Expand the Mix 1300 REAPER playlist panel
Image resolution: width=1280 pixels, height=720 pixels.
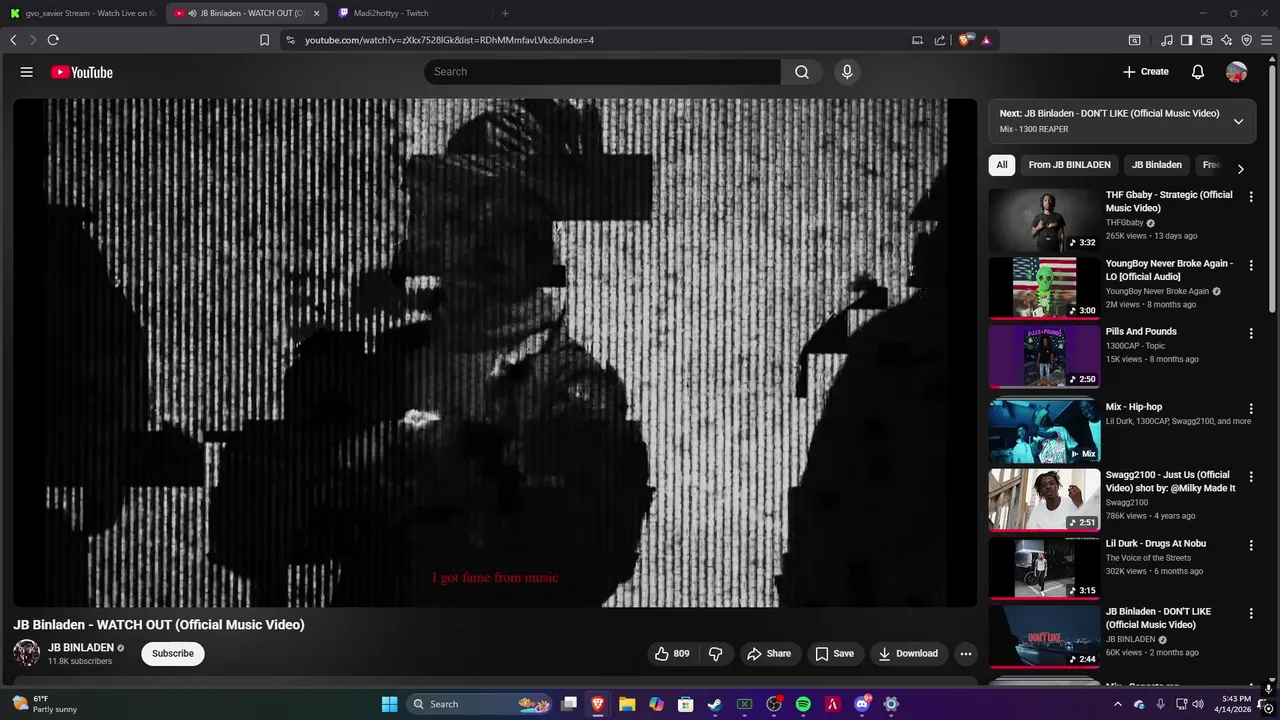[x=1238, y=121]
